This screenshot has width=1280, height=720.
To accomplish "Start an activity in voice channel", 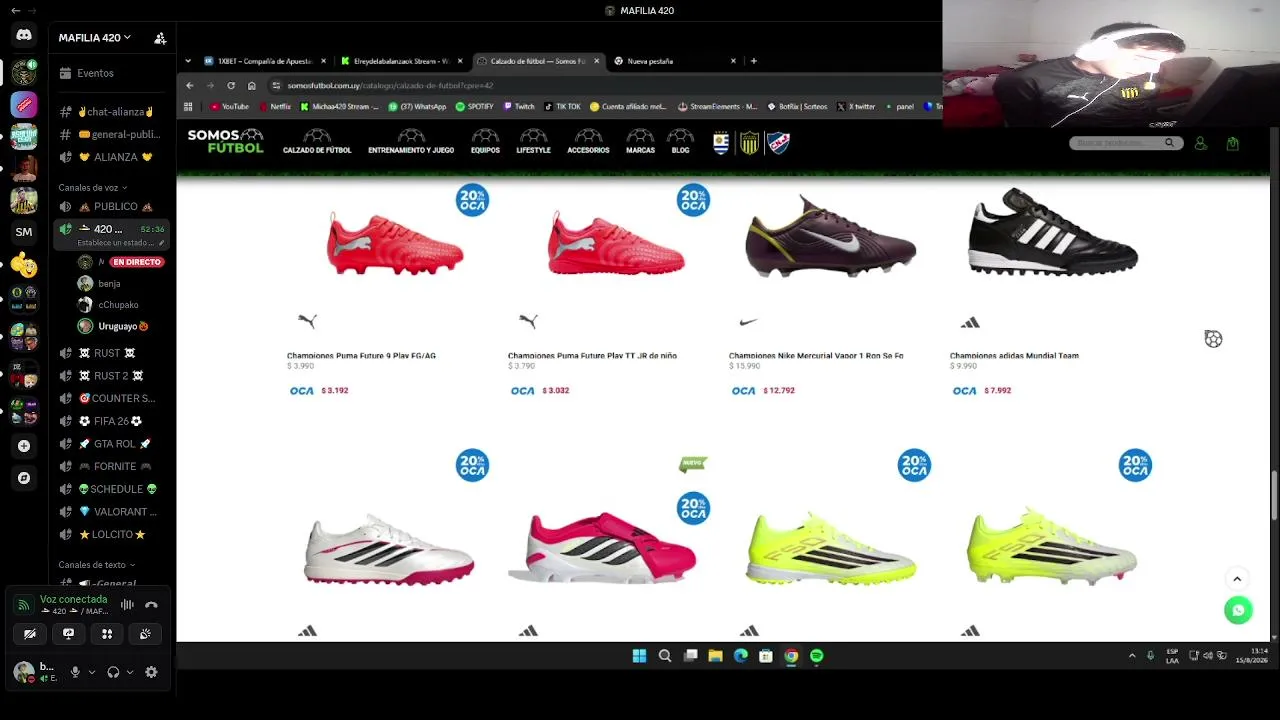I will [107, 634].
